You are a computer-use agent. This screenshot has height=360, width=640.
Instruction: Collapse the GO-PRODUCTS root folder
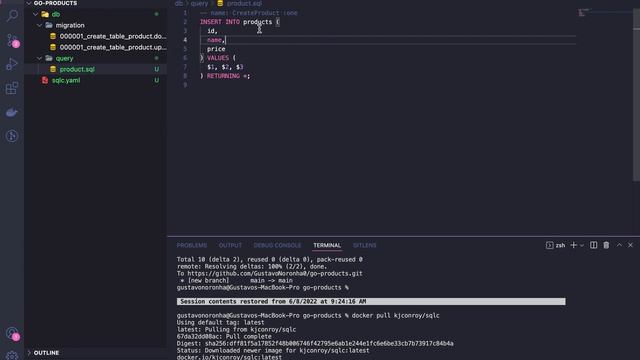tap(29, 3)
